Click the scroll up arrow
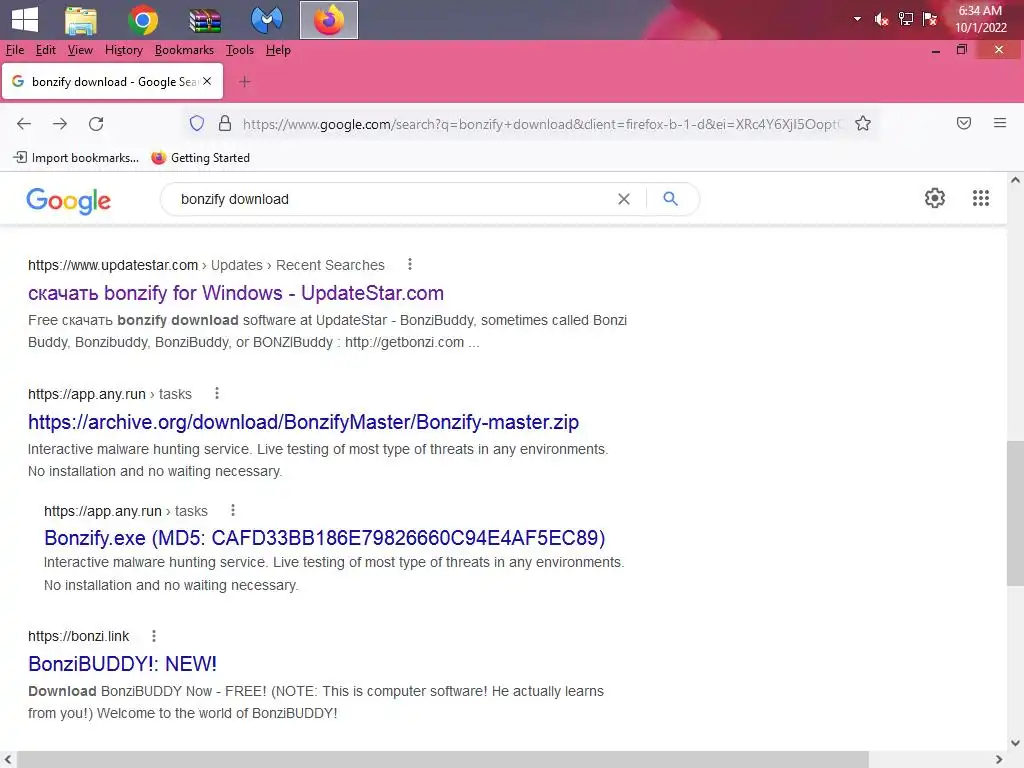The height and width of the screenshot is (768, 1024). coord(1015,180)
